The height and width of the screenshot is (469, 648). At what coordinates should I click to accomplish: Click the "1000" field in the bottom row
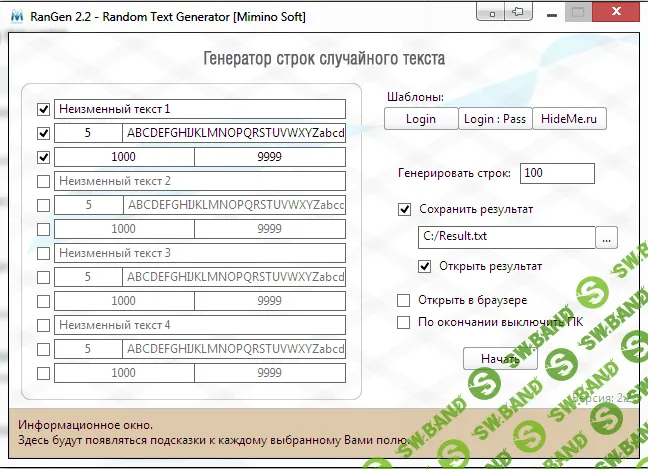click(124, 373)
